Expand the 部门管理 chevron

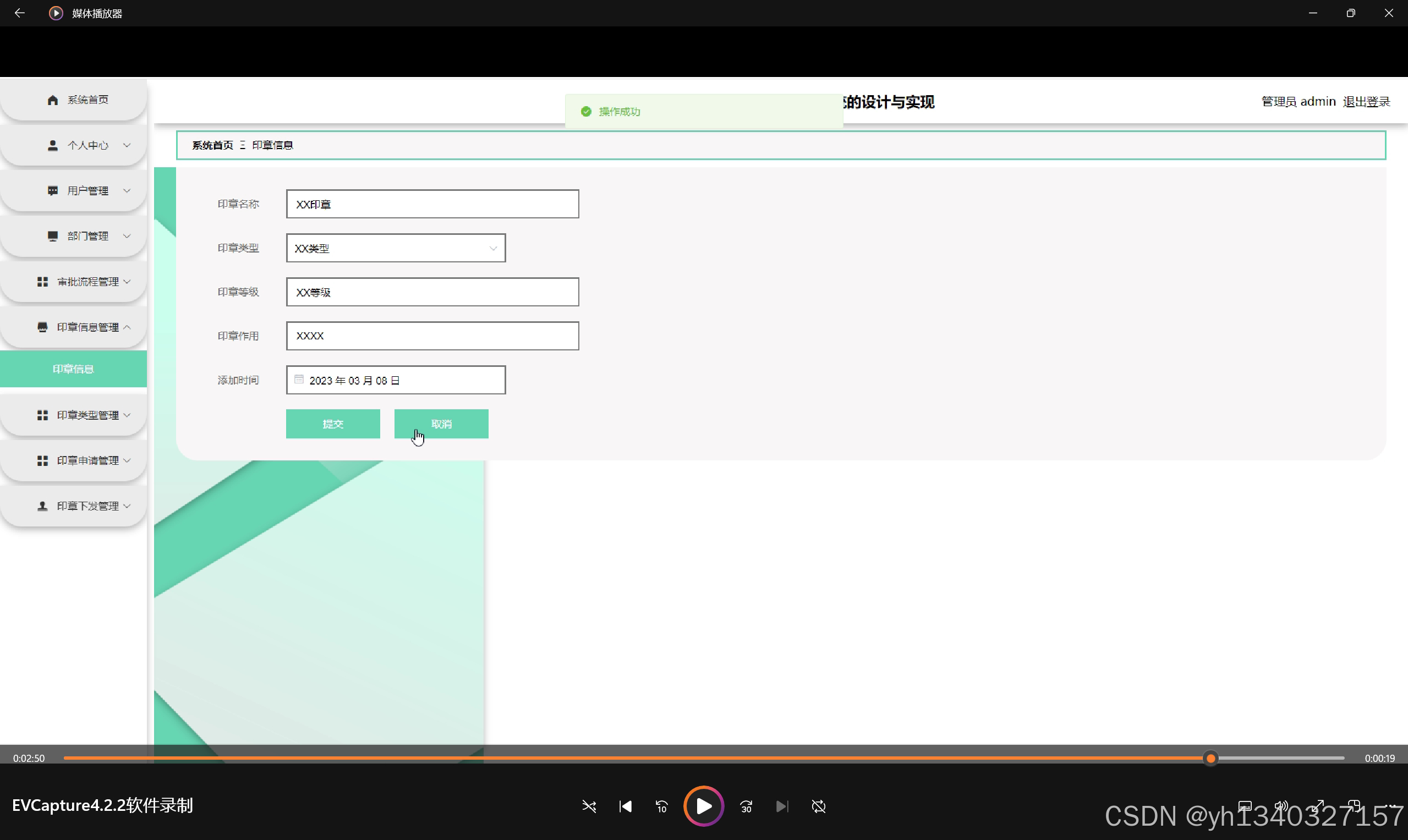(127, 236)
